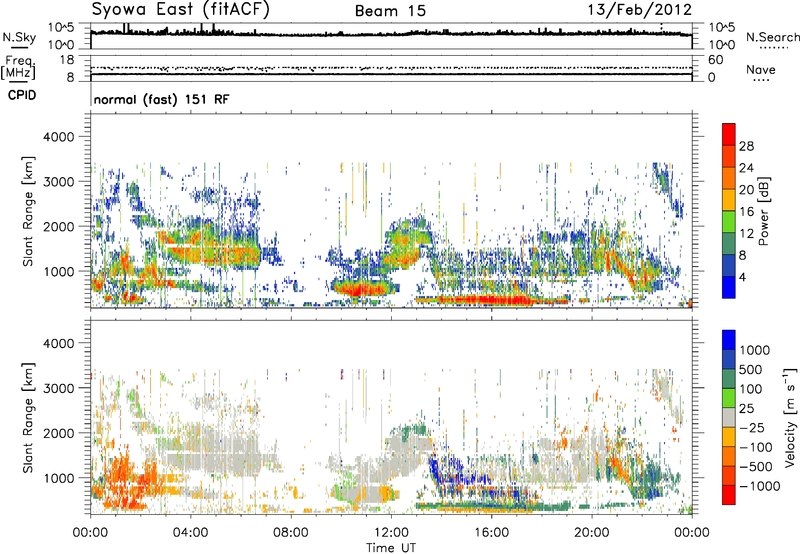Click "Slant Range [km]" label of velocity panel
Screen dimensions: 800x554
tap(28, 417)
